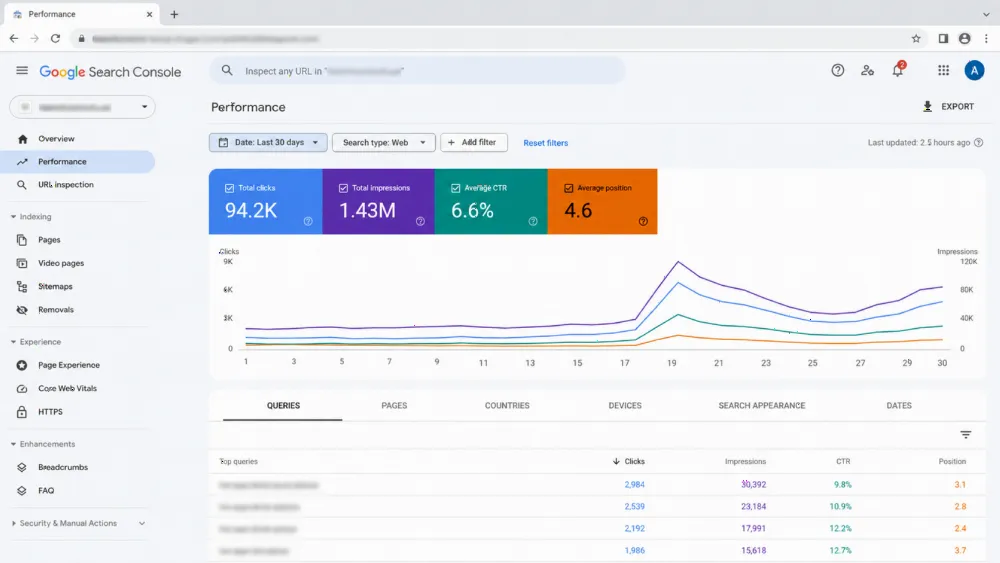Screen dimensions: 1000x563
Task: Open the Date: Last 30 days dropdown
Action: (268, 142)
